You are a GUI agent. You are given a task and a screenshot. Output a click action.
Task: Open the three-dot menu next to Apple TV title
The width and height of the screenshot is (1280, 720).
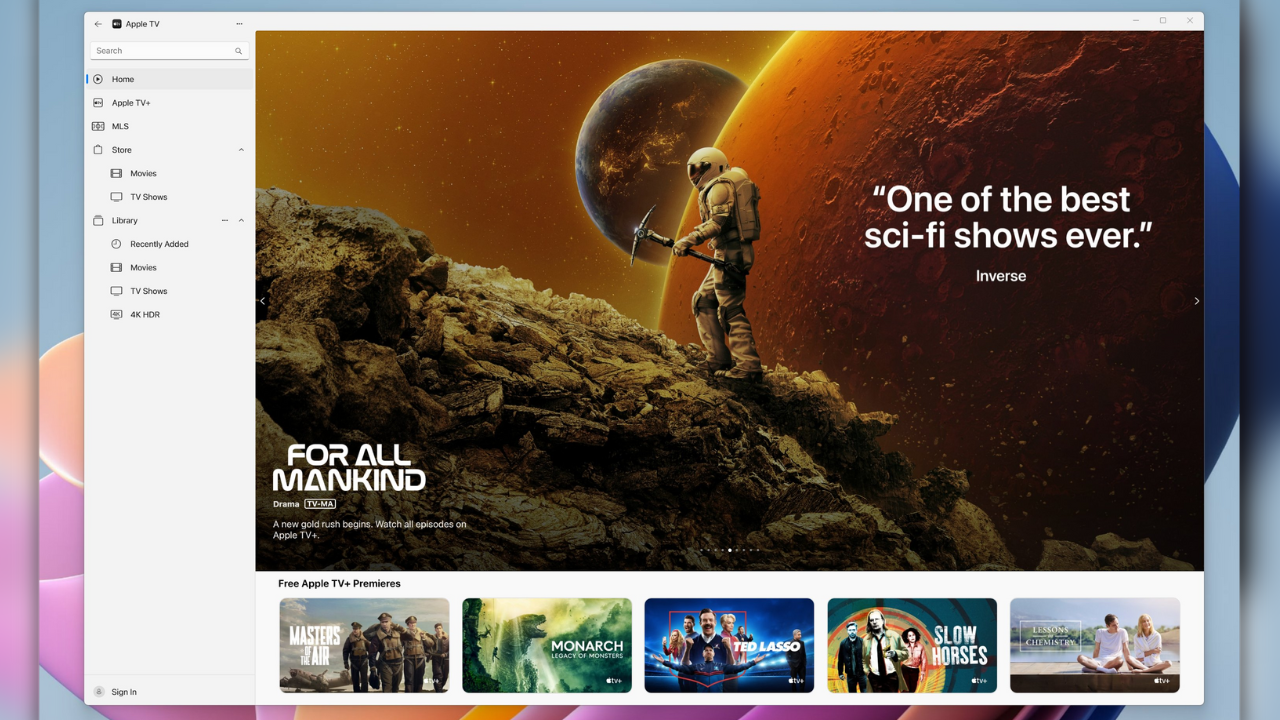point(239,24)
